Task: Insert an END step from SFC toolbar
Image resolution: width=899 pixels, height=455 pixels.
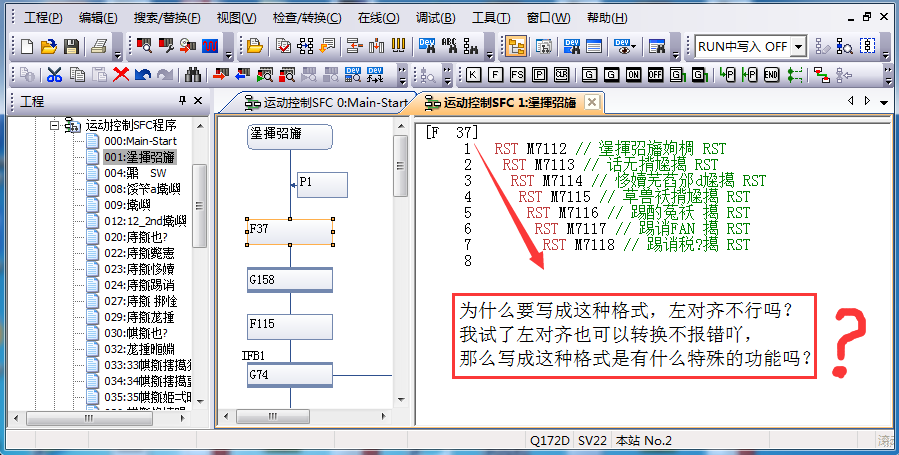Action: [771, 74]
